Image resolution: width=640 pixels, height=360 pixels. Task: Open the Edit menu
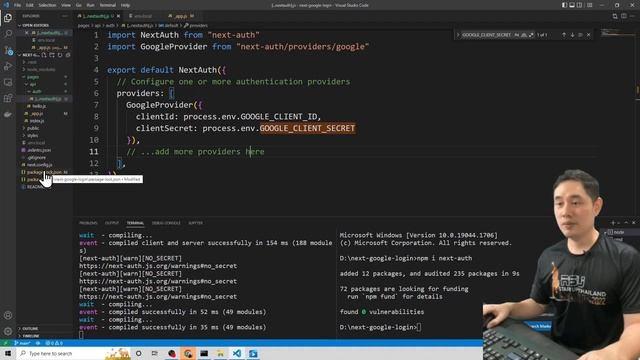(x=29, y=5)
